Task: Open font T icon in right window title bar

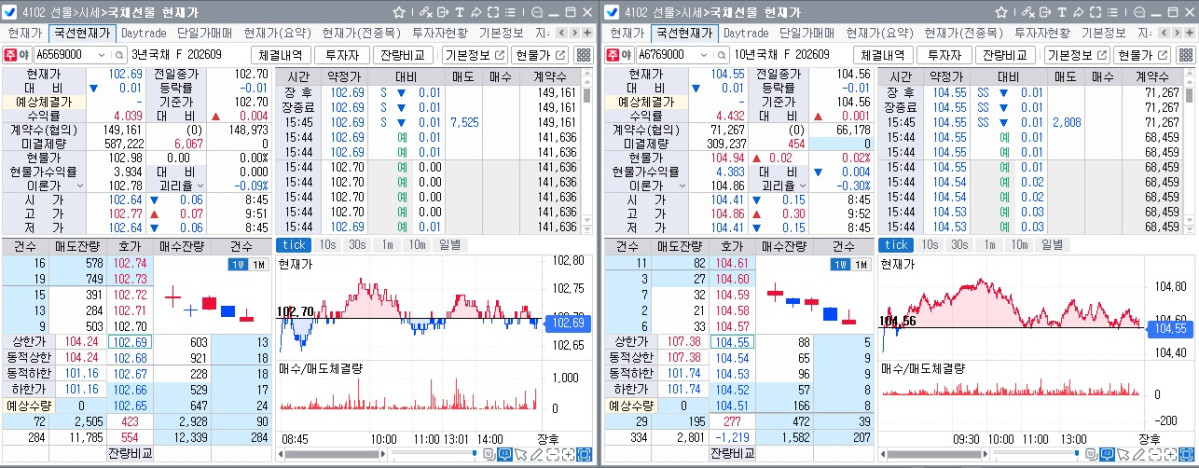Action: click(1061, 12)
